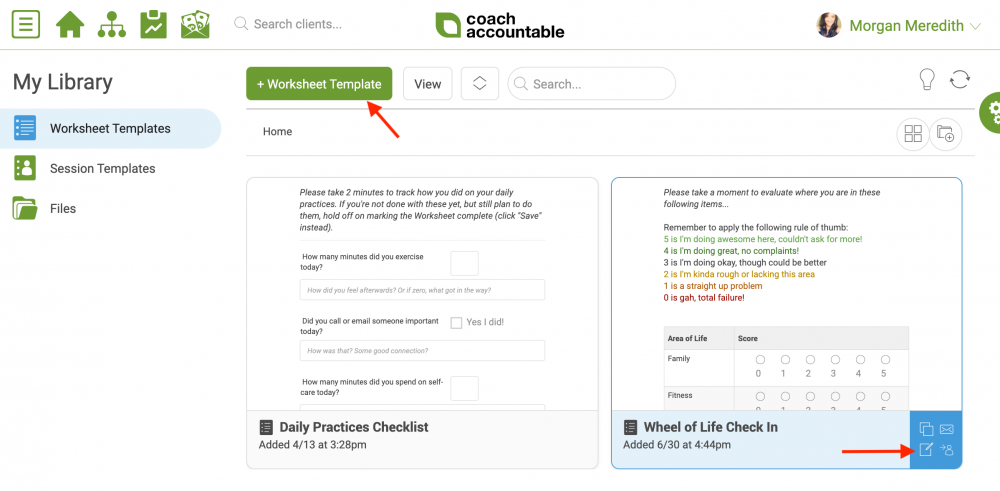Select Family score 3 radio button
Screen dimensions: 1000x491
tap(835, 360)
